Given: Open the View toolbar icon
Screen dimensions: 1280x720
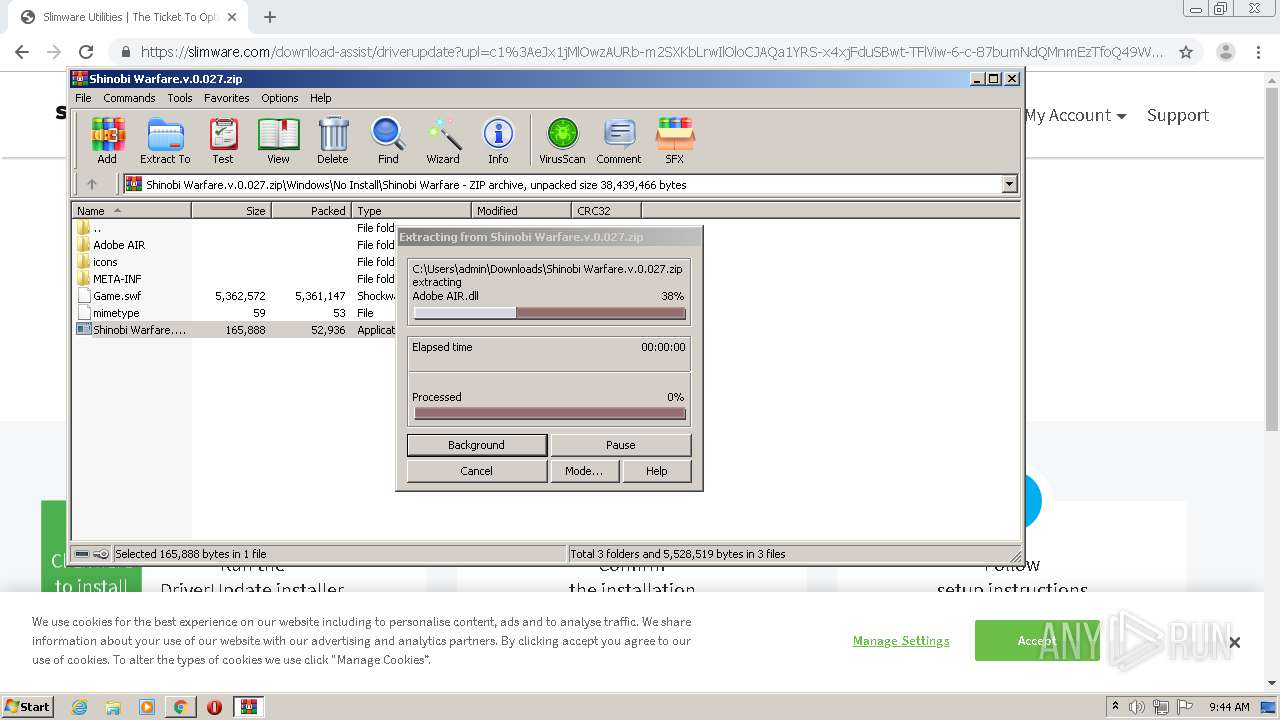Looking at the screenshot, I should point(278,140).
